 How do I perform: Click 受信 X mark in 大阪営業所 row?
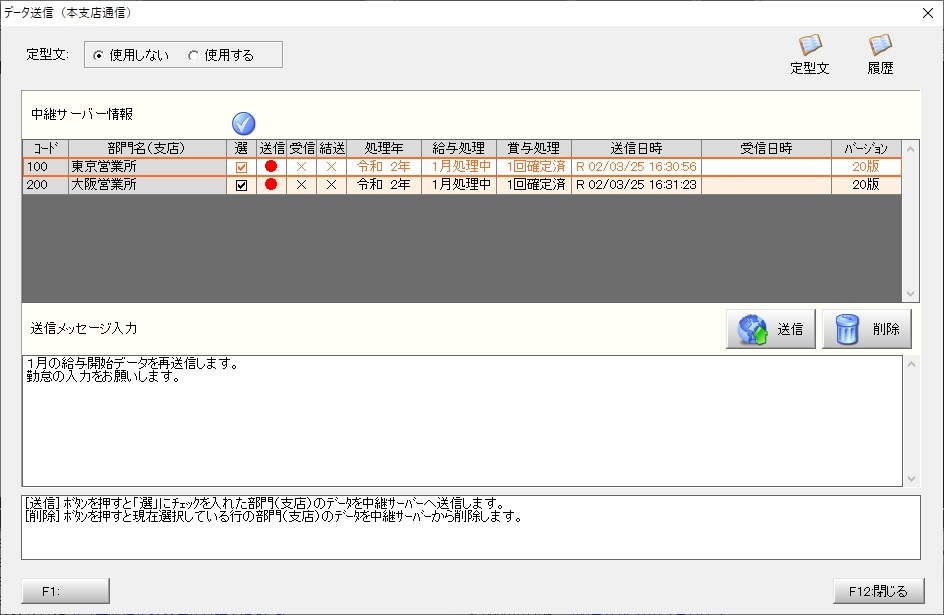[x=302, y=185]
